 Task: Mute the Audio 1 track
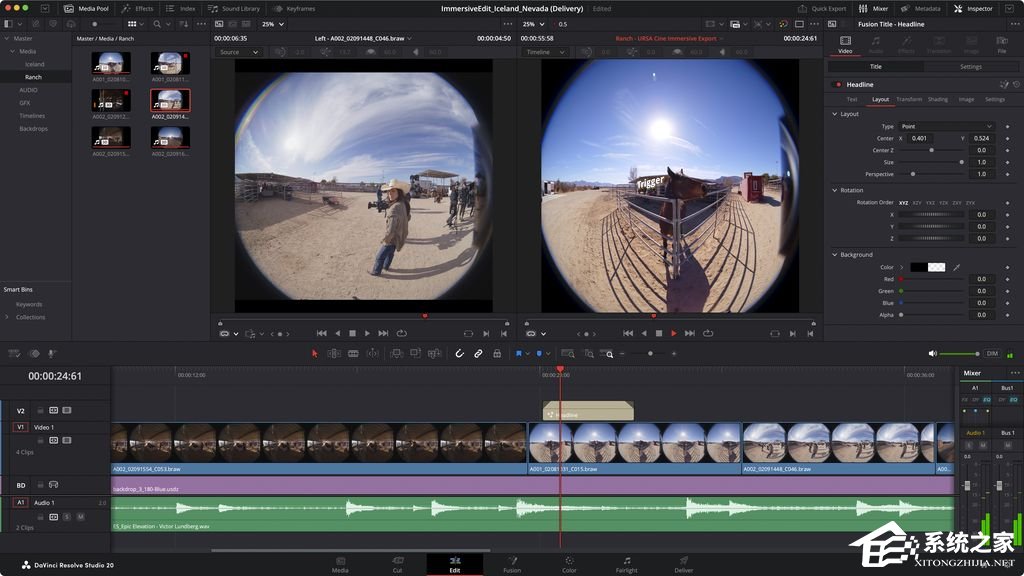point(80,516)
